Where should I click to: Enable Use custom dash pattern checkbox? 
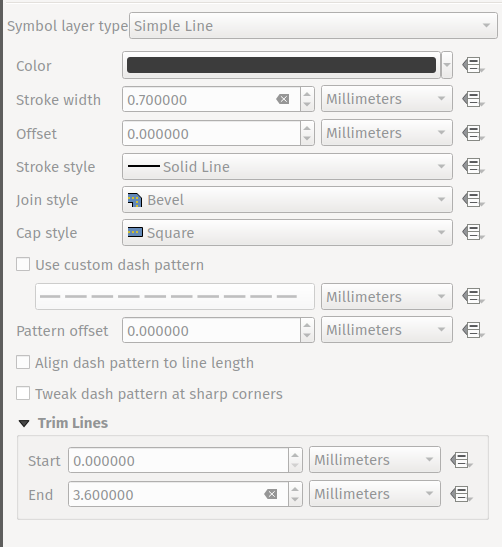point(23,264)
